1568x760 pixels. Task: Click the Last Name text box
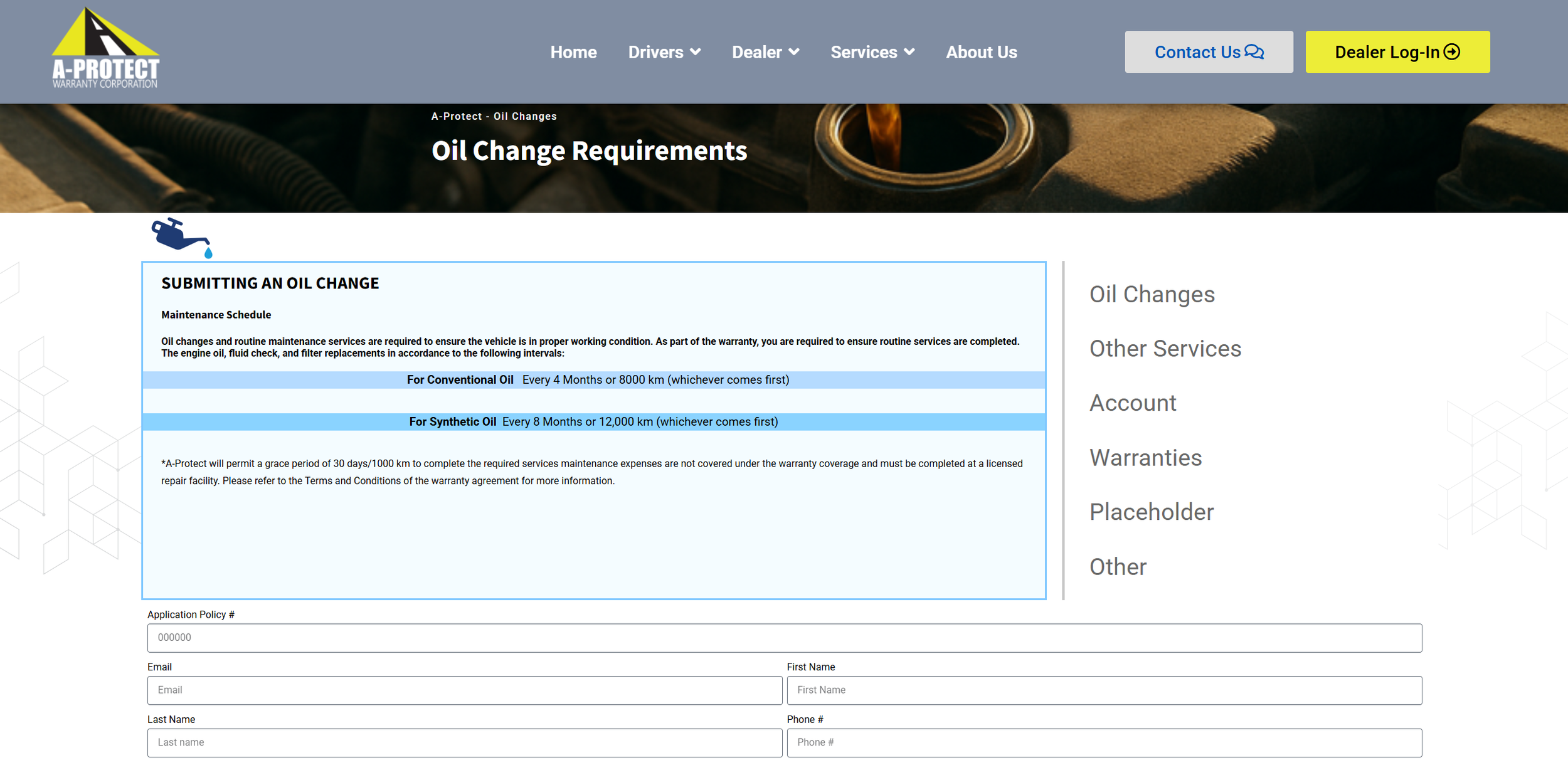(x=464, y=742)
